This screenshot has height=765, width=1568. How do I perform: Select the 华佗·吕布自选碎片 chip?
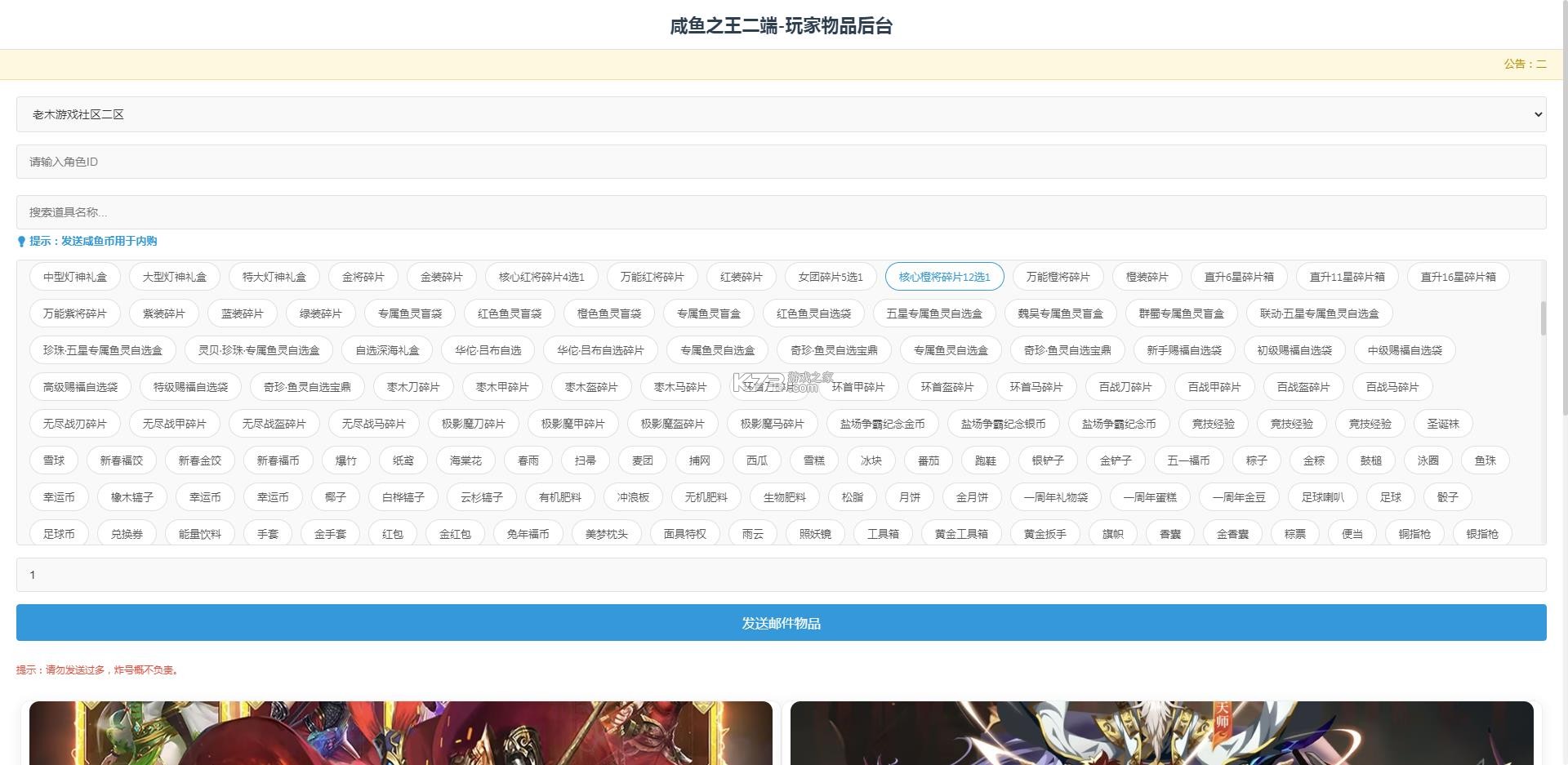click(600, 350)
